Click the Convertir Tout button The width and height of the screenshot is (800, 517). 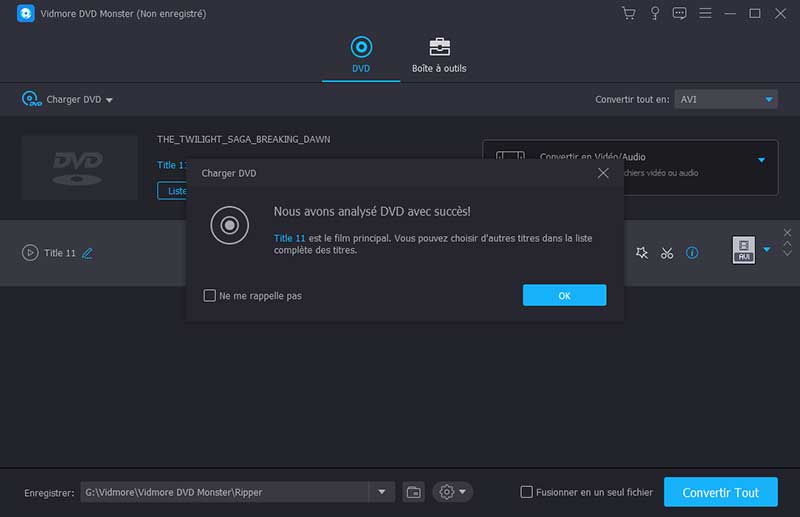[x=720, y=492]
